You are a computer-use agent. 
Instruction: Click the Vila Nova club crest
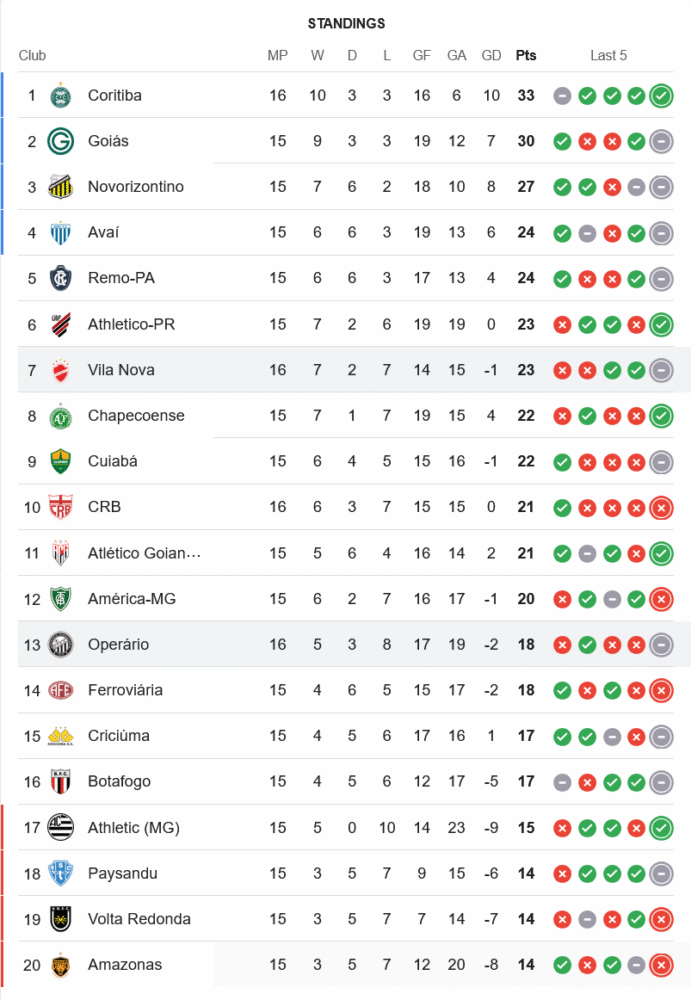pyautogui.click(x=61, y=371)
